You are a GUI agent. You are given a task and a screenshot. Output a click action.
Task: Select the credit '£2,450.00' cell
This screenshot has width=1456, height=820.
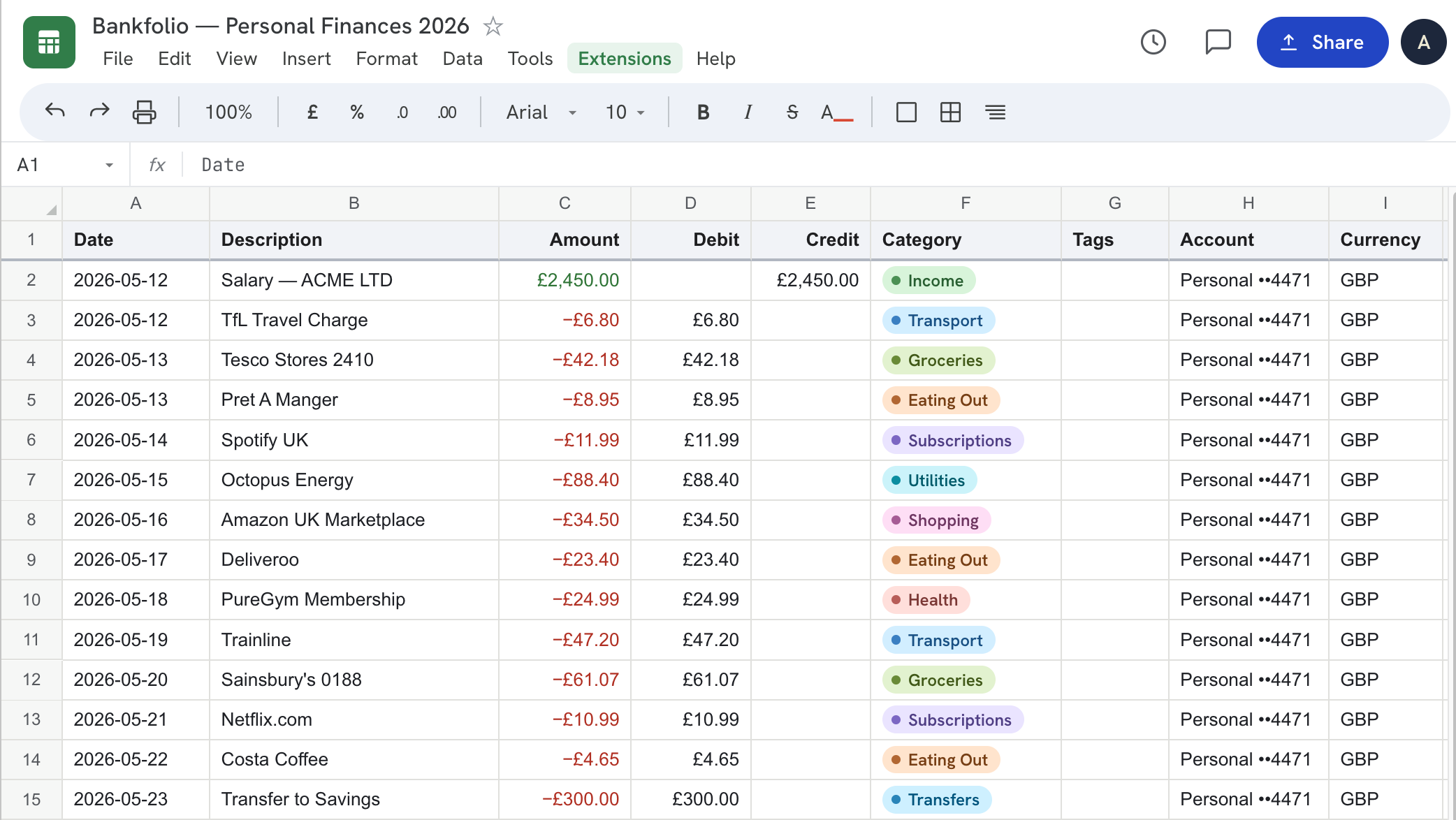(x=810, y=280)
